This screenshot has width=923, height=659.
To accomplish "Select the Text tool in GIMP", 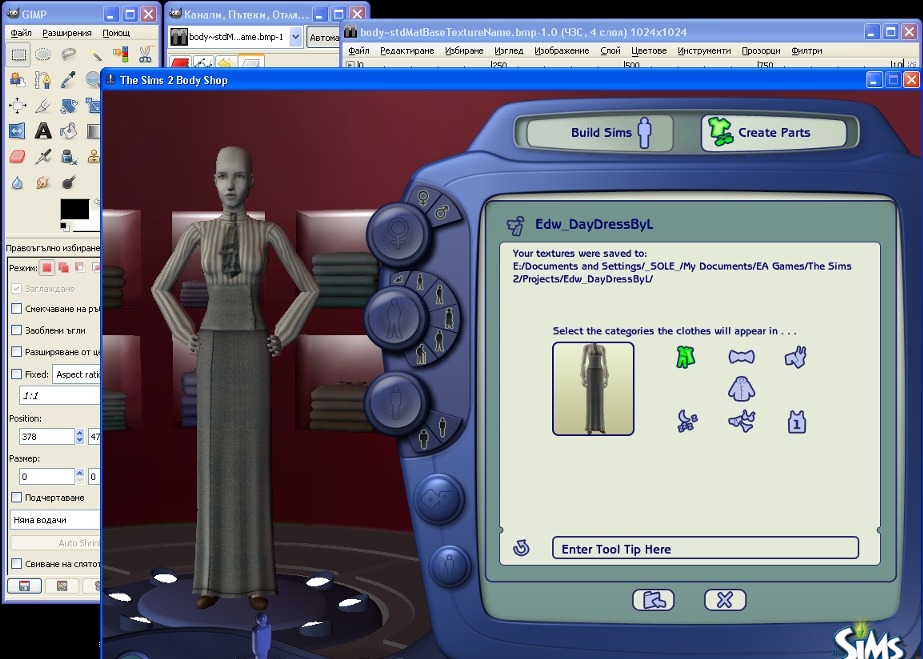I will coord(43,131).
